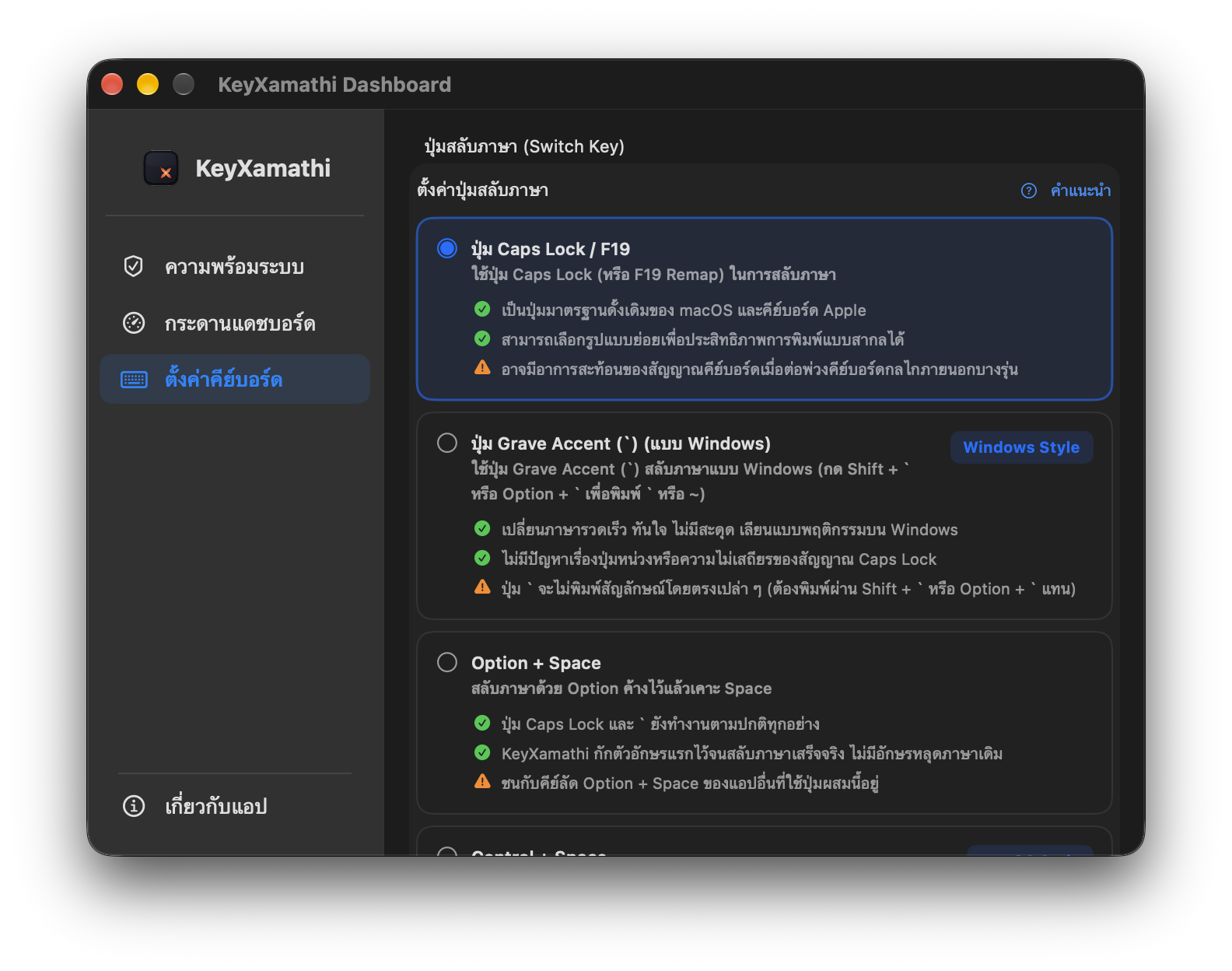Open กระดานแดชบอร์ด via its gauge icon

coord(134,323)
